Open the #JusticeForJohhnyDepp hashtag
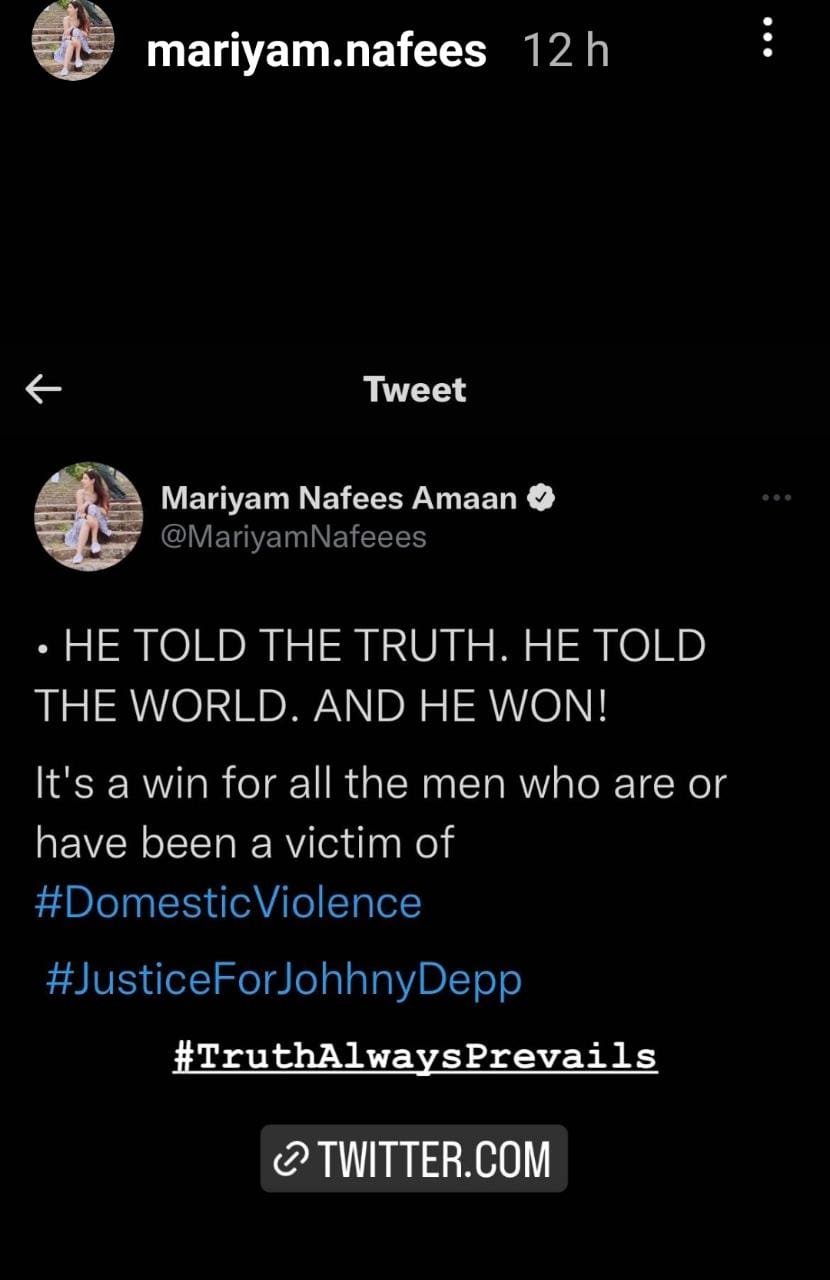Screen dimensions: 830x1280 point(284,979)
